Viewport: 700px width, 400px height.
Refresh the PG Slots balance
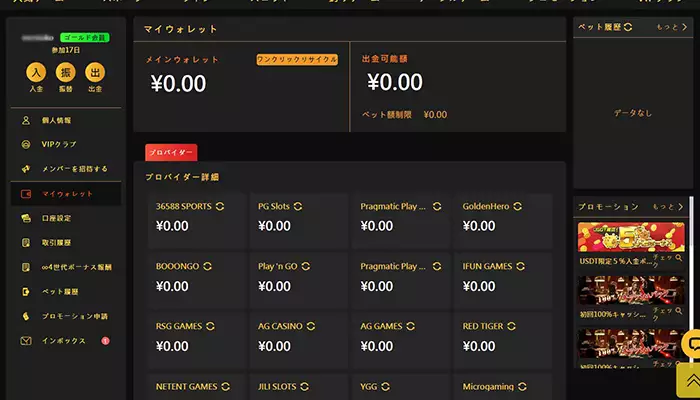pos(298,206)
